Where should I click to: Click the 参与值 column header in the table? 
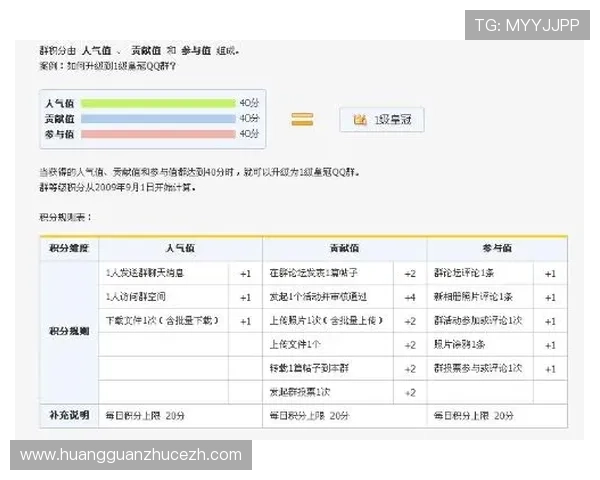point(497,248)
